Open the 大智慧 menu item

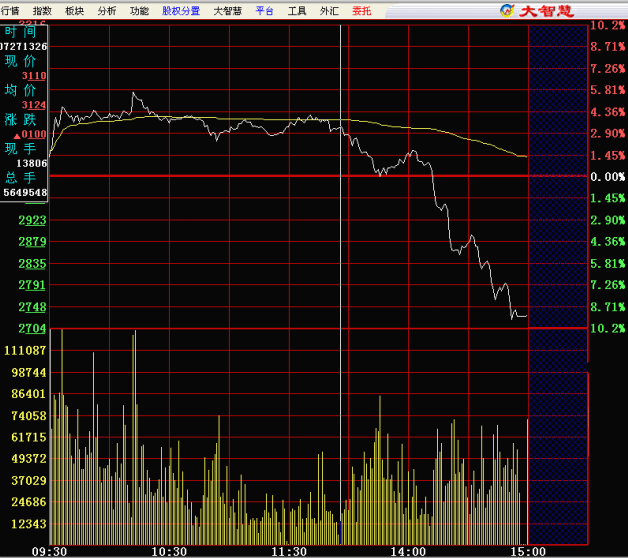click(227, 10)
